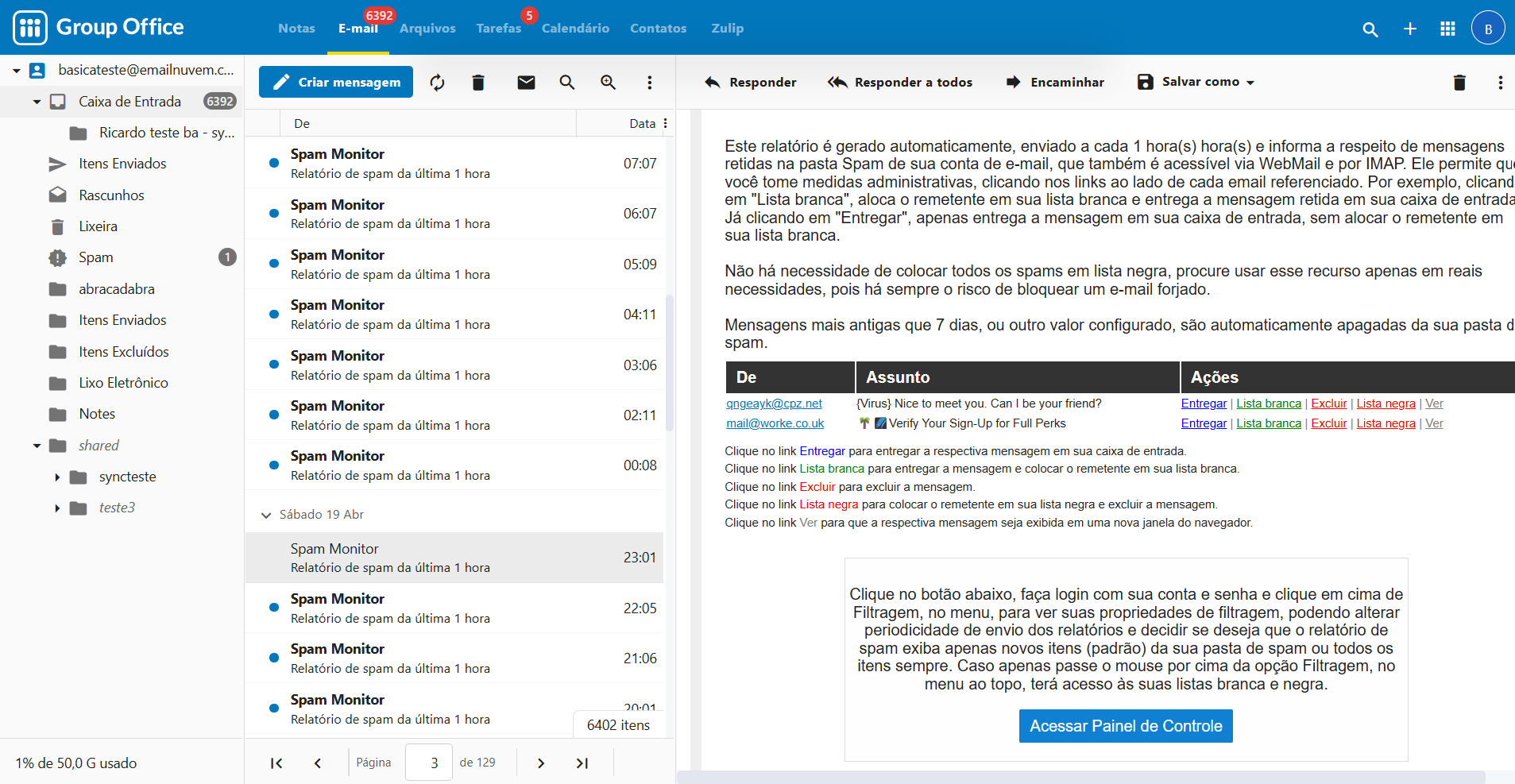Click the horizontal scrollbar under the message body

tap(1080, 777)
